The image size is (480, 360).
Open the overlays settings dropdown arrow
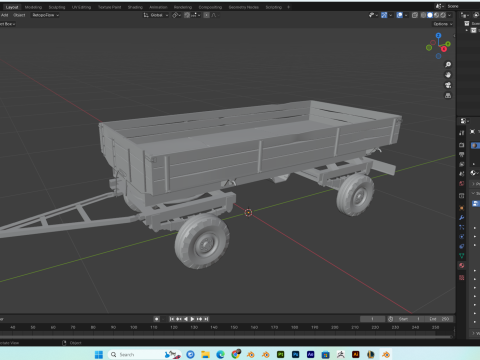click(406, 15)
